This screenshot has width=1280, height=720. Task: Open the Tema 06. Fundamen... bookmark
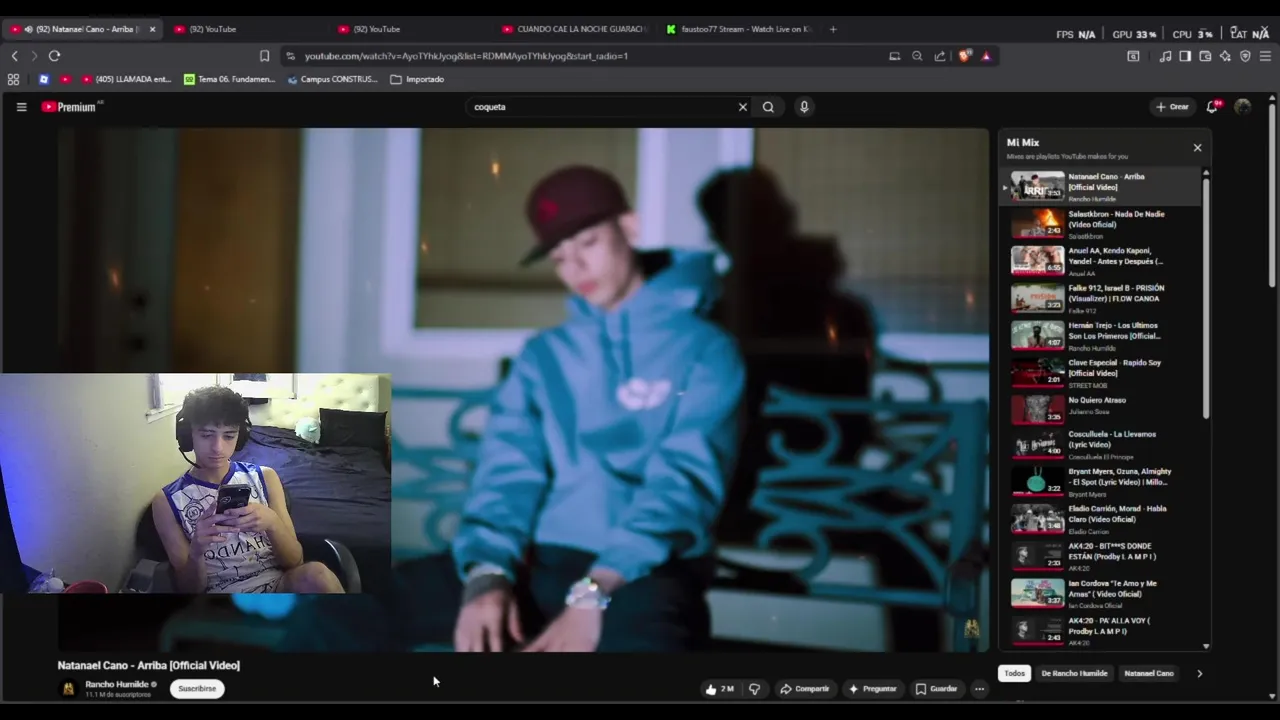coord(229,79)
